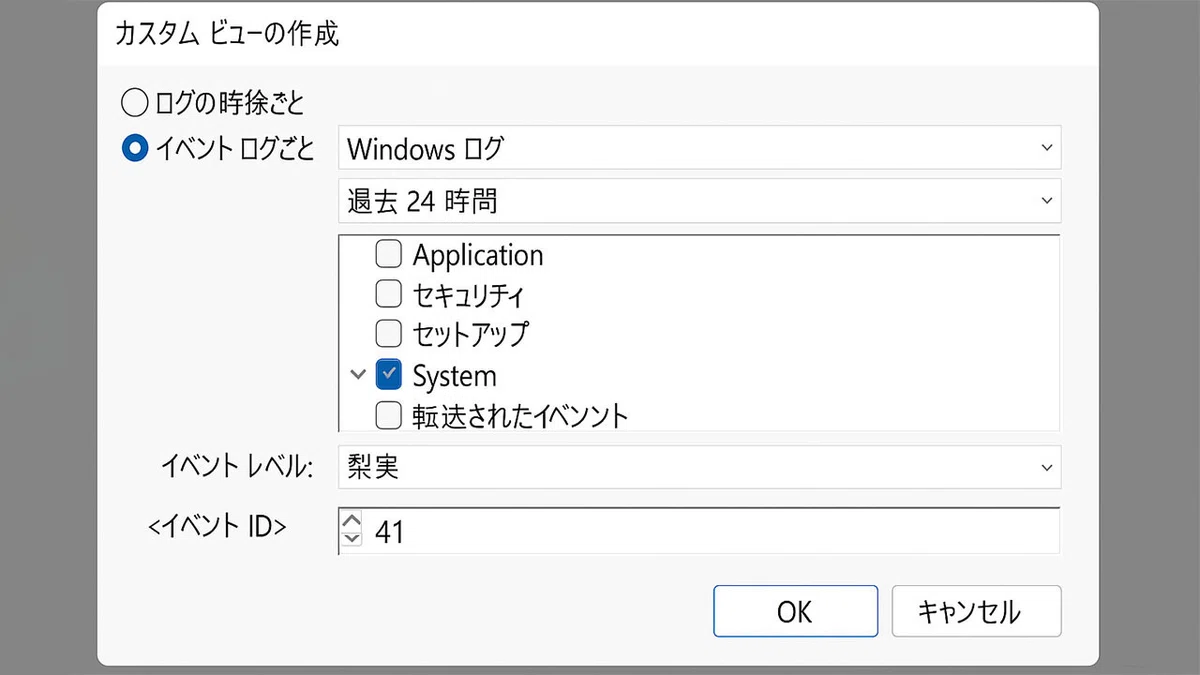Click the キャンセル button
The image size is (1200, 675).
976,611
